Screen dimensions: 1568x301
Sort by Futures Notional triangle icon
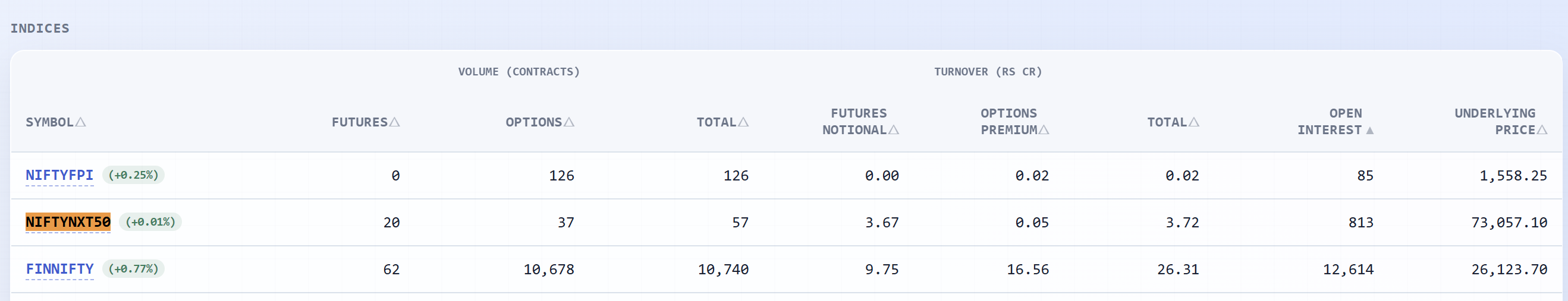[x=894, y=130]
